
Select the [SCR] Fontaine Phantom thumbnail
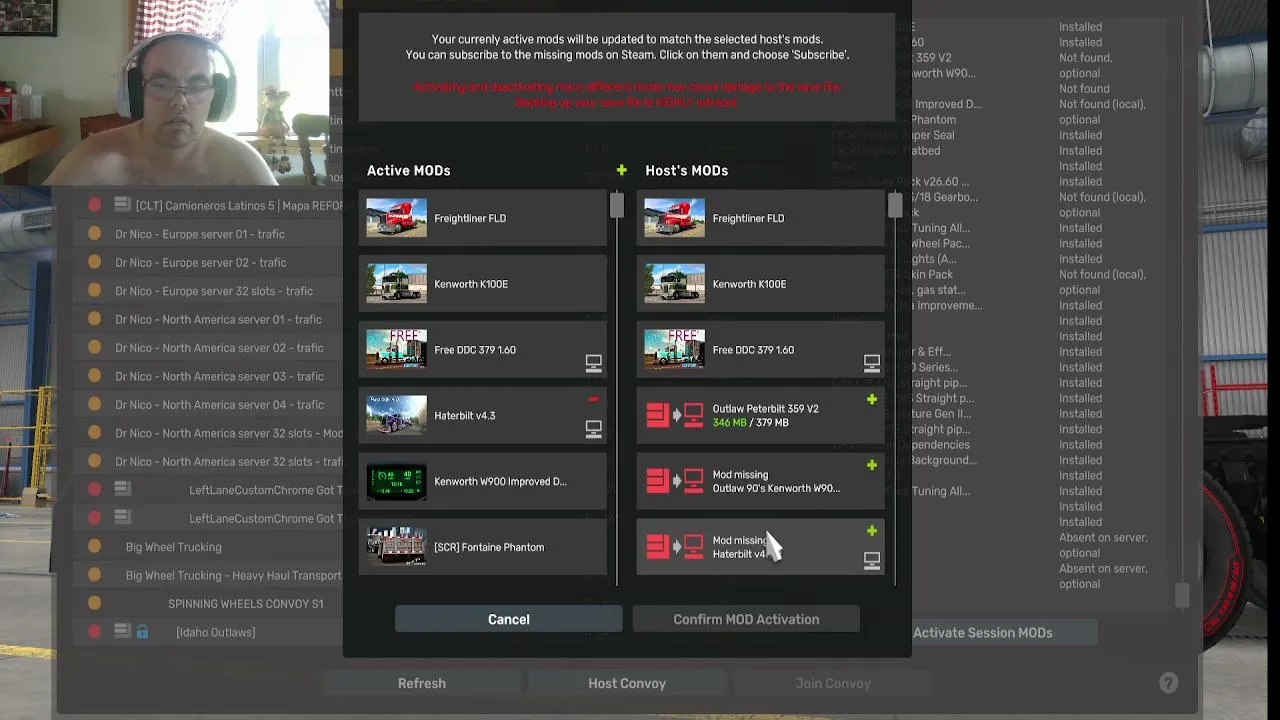tap(396, 547)
